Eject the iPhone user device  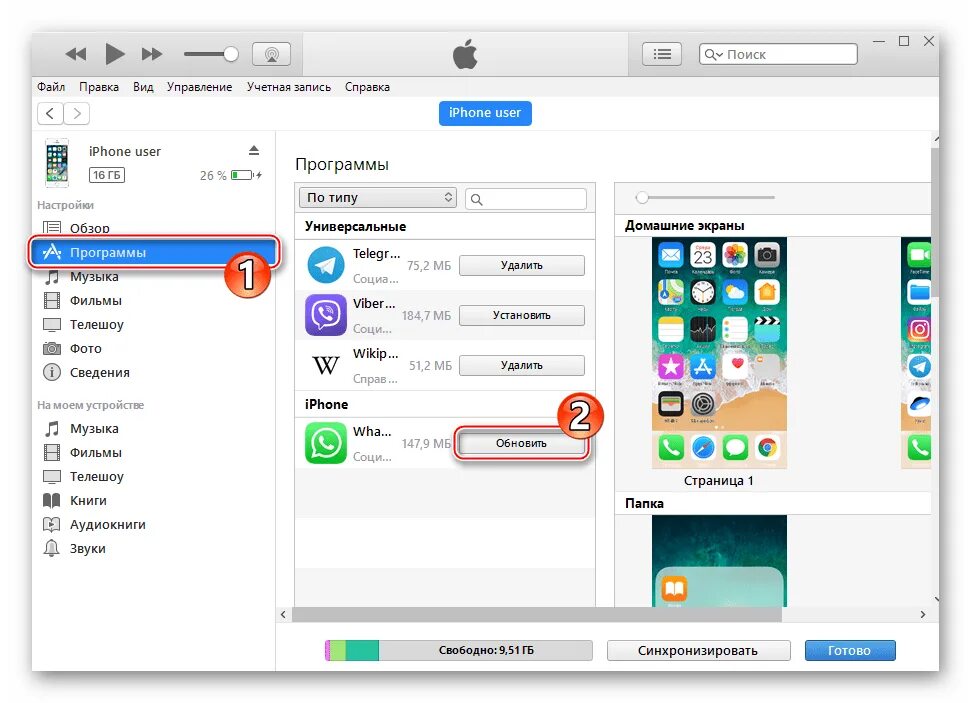[x=254, y=151]
